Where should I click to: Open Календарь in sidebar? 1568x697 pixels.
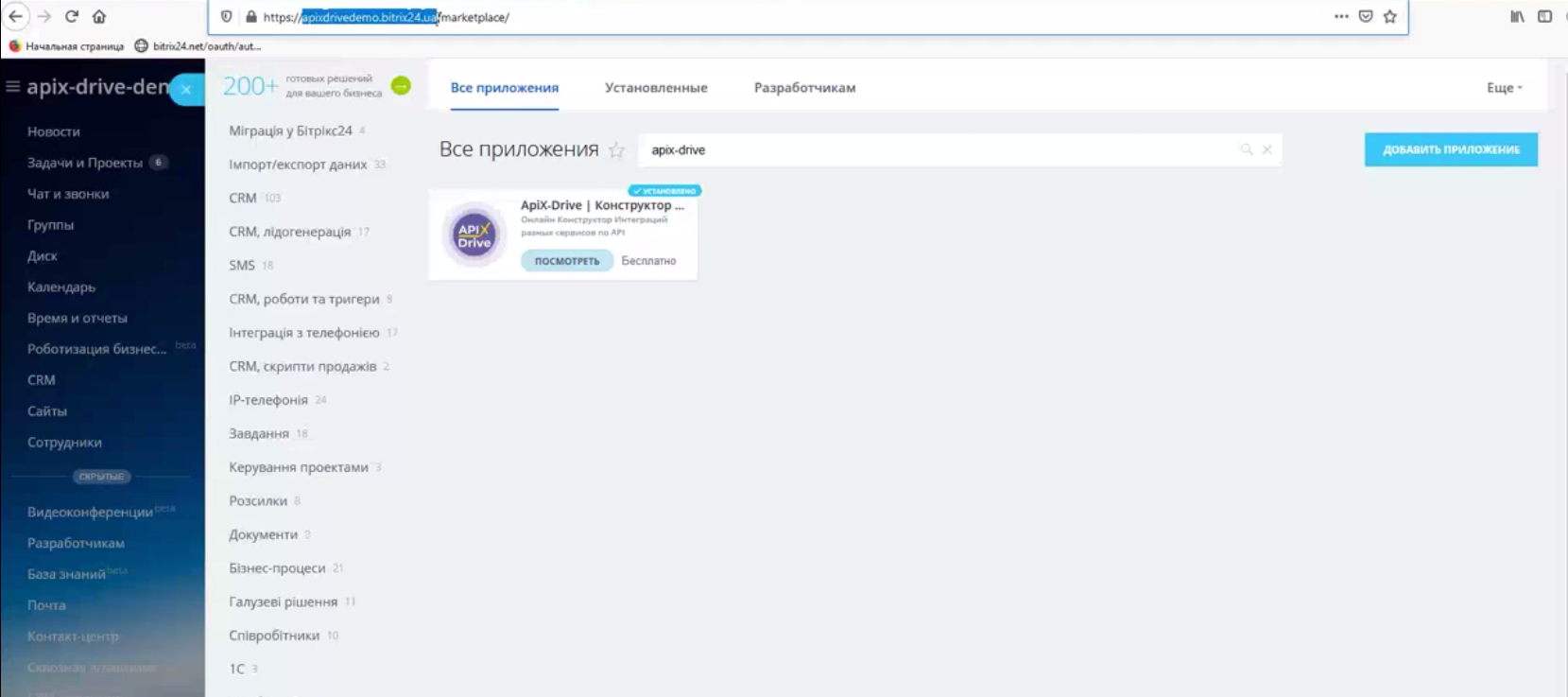pos(61,288)
